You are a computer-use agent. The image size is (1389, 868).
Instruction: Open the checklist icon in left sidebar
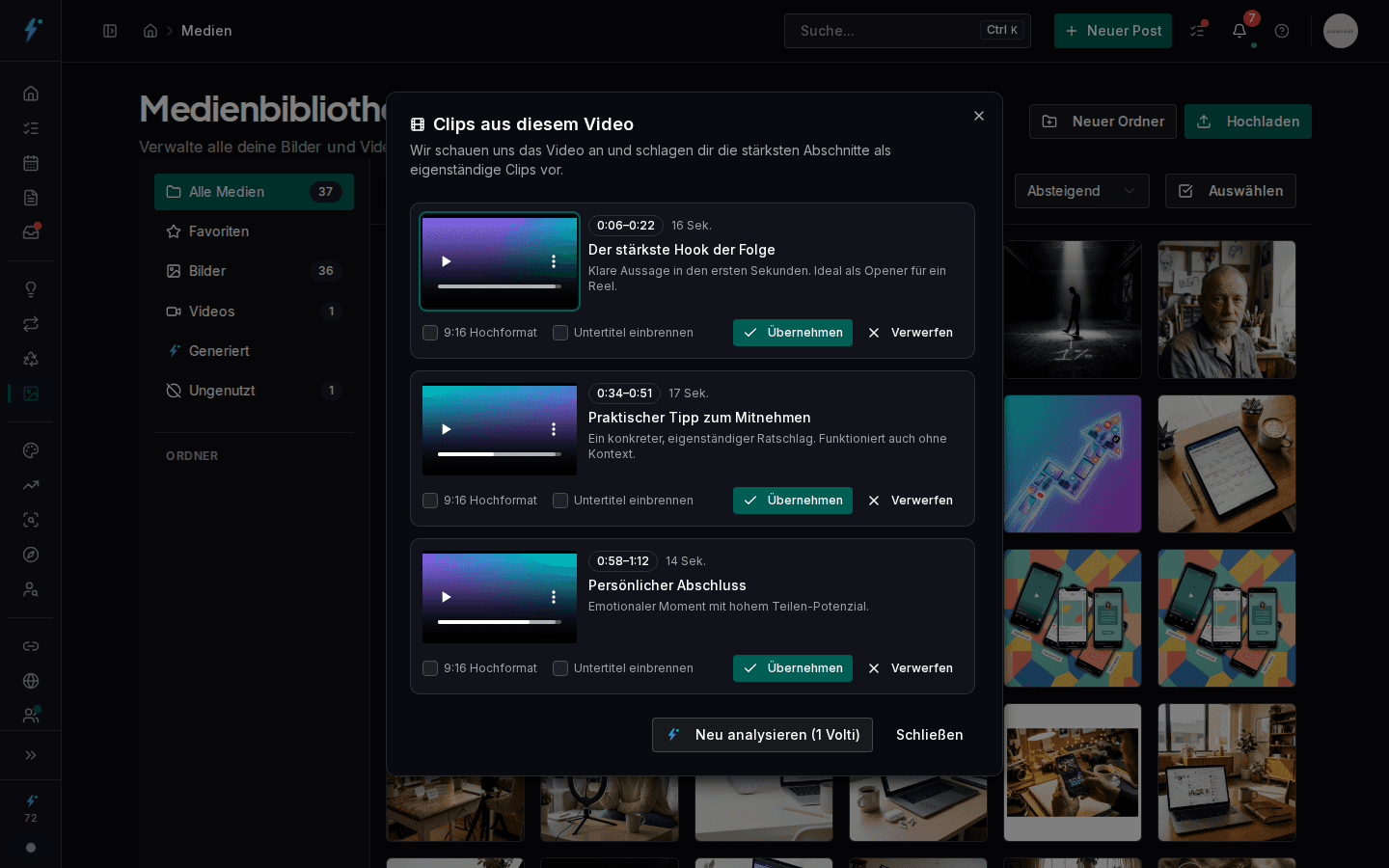[x=31, y=128]
